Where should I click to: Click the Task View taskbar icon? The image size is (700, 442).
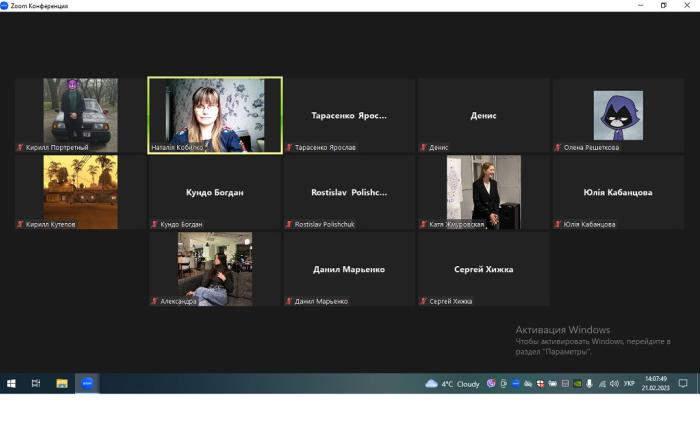click(36, 383)
